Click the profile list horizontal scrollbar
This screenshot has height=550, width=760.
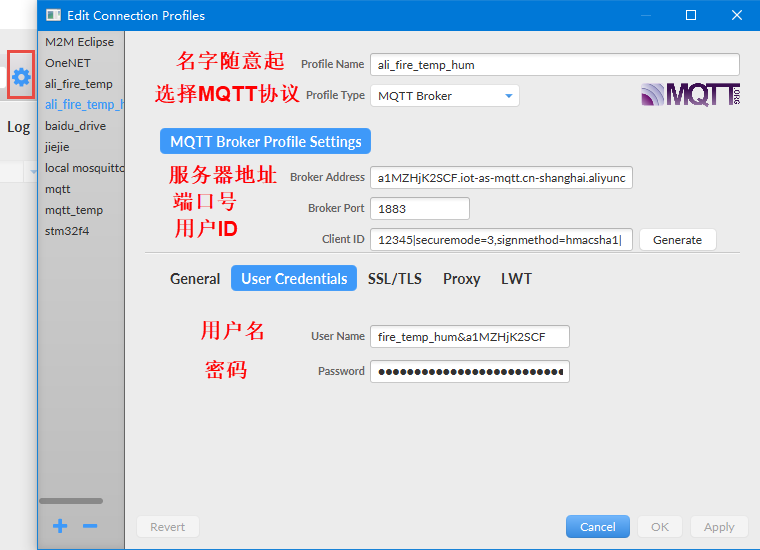pos(71,501)
